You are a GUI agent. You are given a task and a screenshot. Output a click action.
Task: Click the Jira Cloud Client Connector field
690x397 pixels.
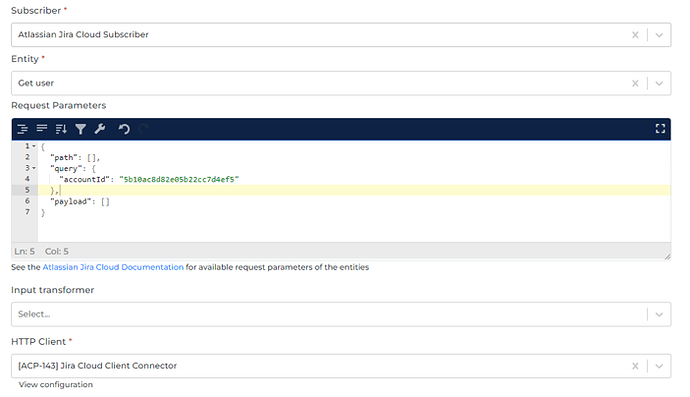click(341, 366)
